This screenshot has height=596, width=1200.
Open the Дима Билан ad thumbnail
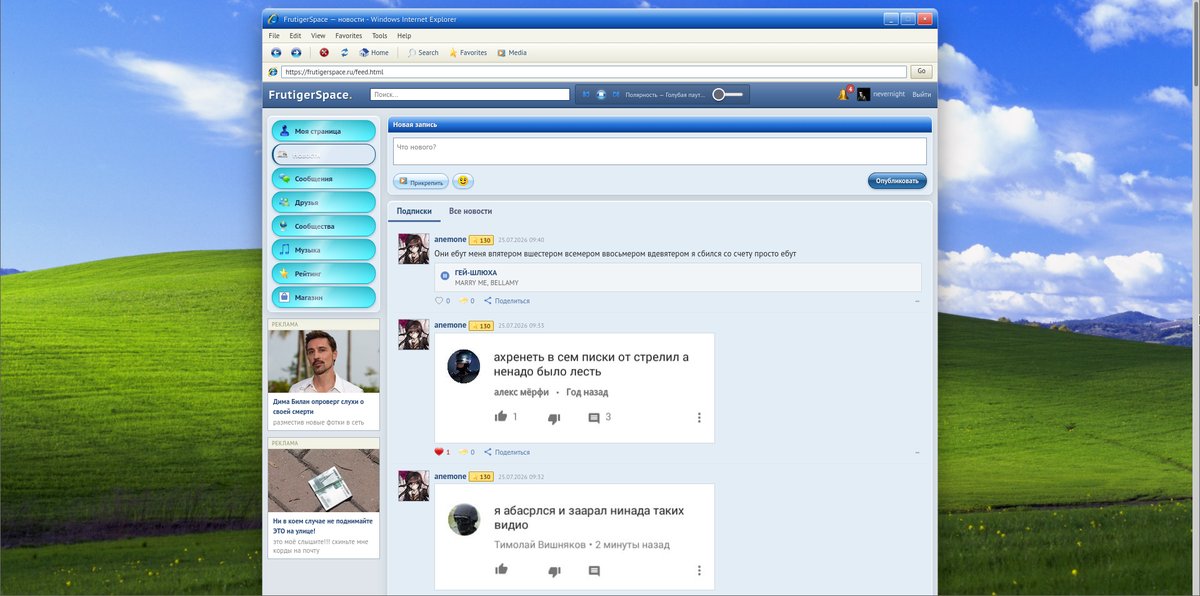[x=324, y=362]
